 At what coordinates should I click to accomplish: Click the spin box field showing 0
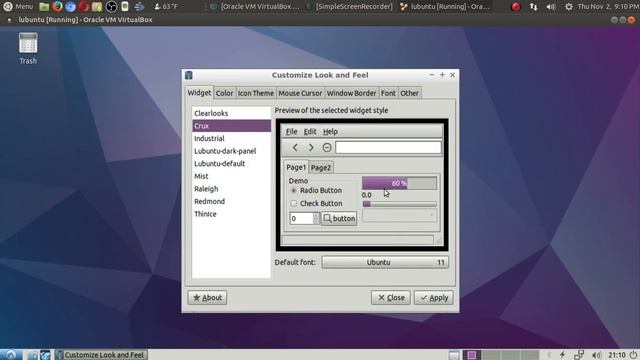[x=301, y=218]
